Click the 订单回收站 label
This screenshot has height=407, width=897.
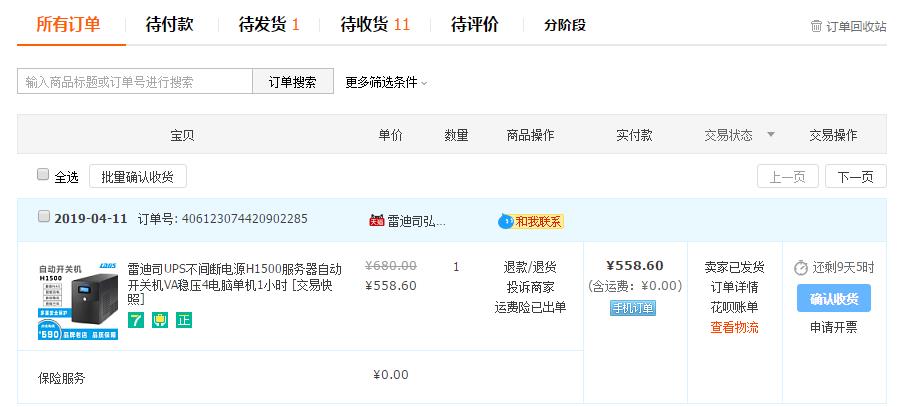pos(856,26)
